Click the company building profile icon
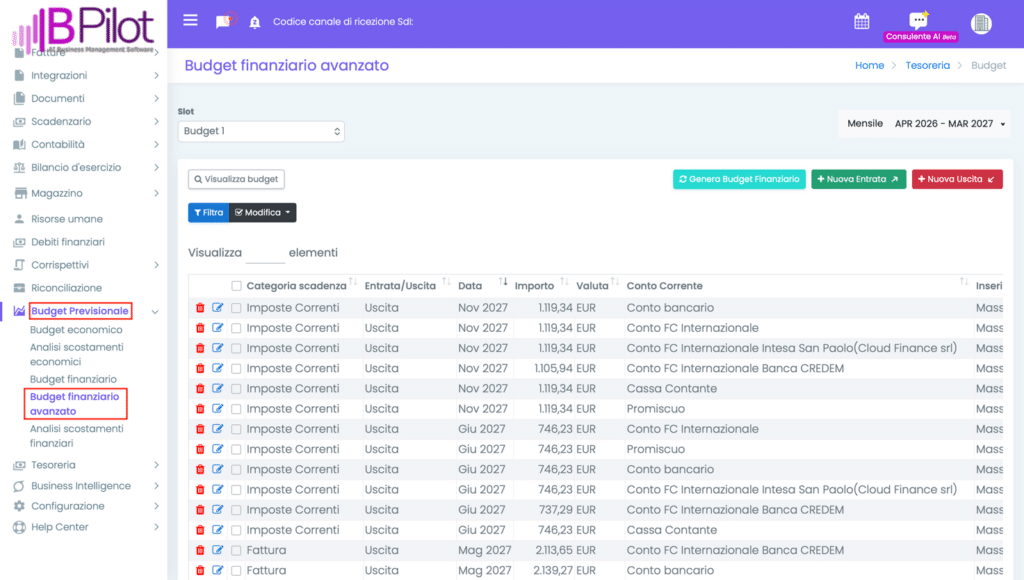Viewport: 1024px width, 580px height. click(981, 23)
